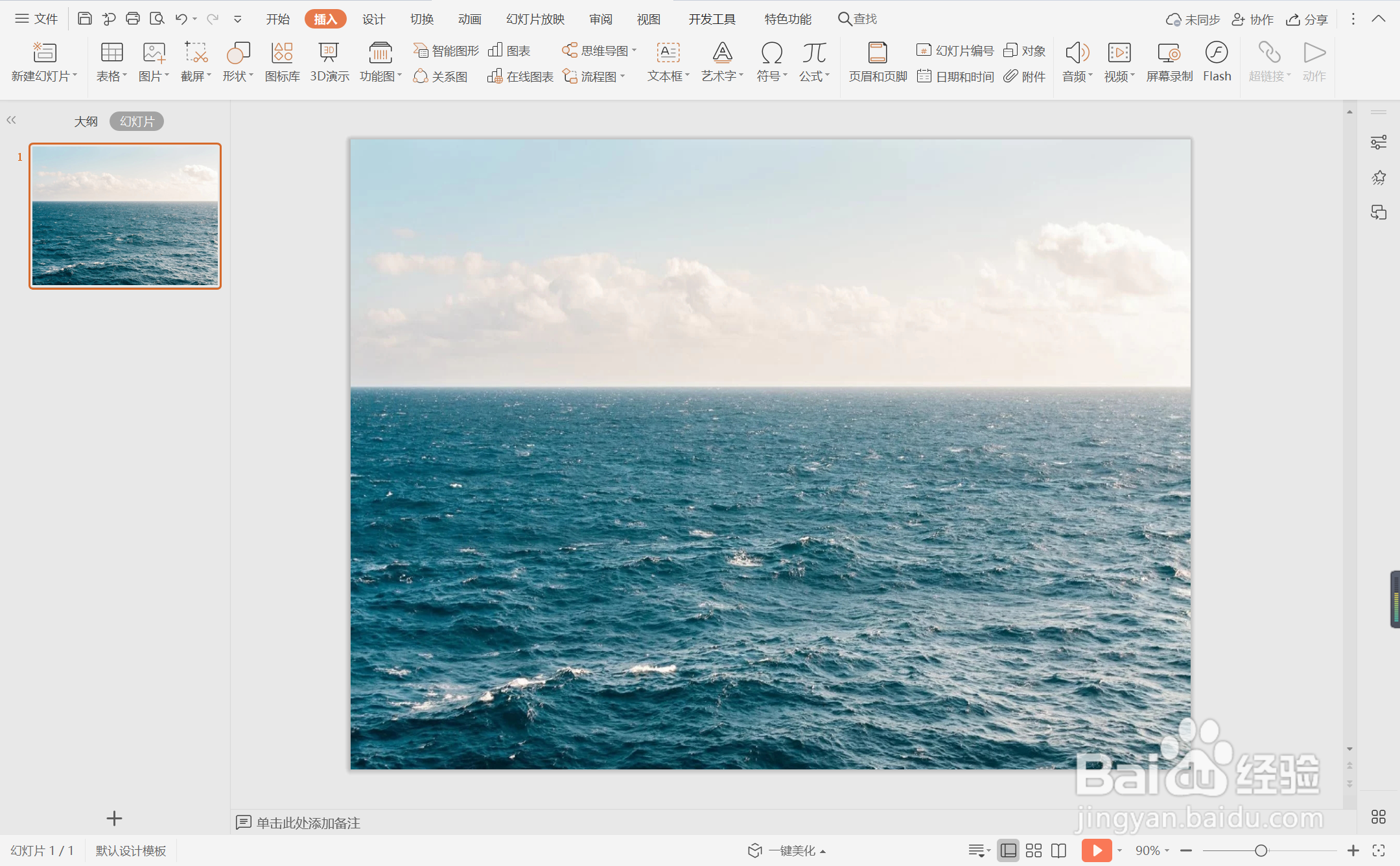Insert a 关系图 relationship diagram
The image size is (1400, 866).
[441, 76]
